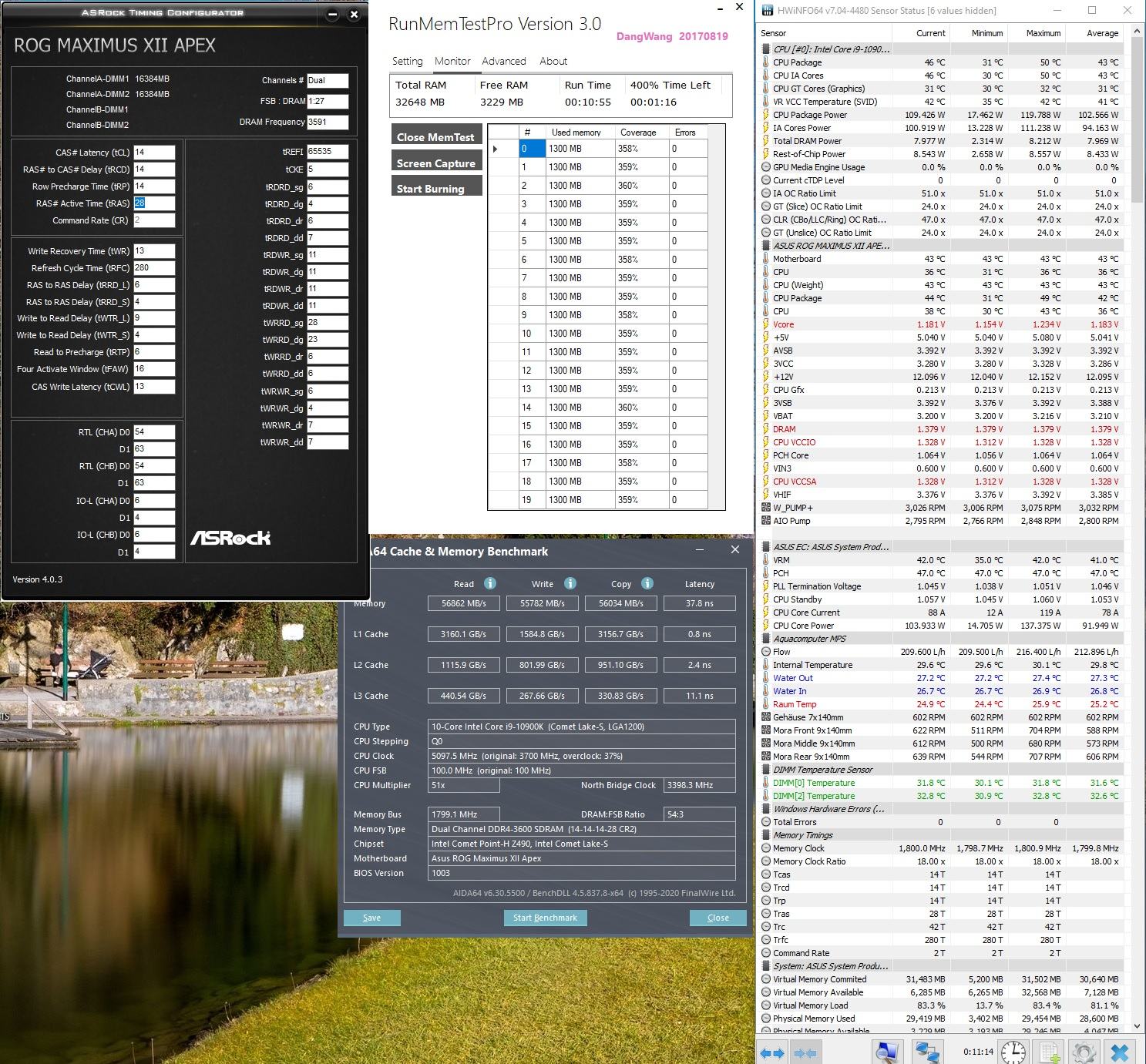The height and width of the screenshot is (1064, 1146).
Task: Click row selector arrow for row 0 in RunMemTestPro
Action: (x=503, y=149)
